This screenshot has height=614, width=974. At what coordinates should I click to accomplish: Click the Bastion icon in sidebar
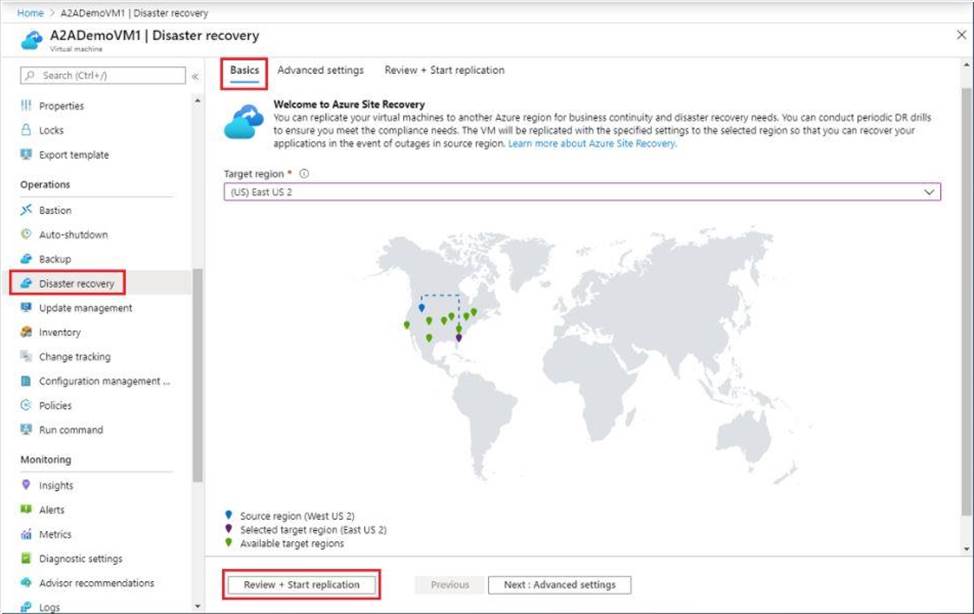[27, 210]
